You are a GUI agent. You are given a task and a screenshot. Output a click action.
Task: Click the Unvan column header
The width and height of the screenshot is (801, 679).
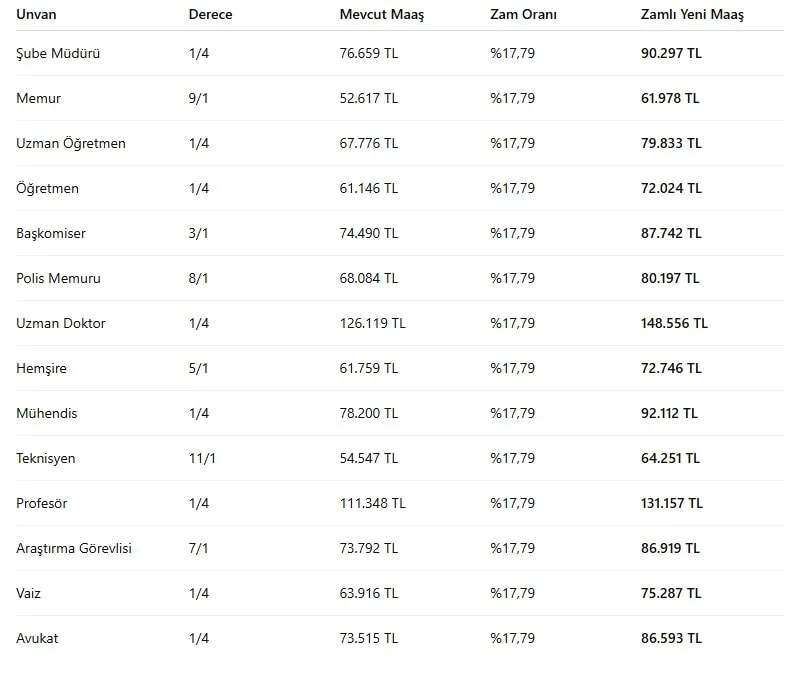click(36, 15)
